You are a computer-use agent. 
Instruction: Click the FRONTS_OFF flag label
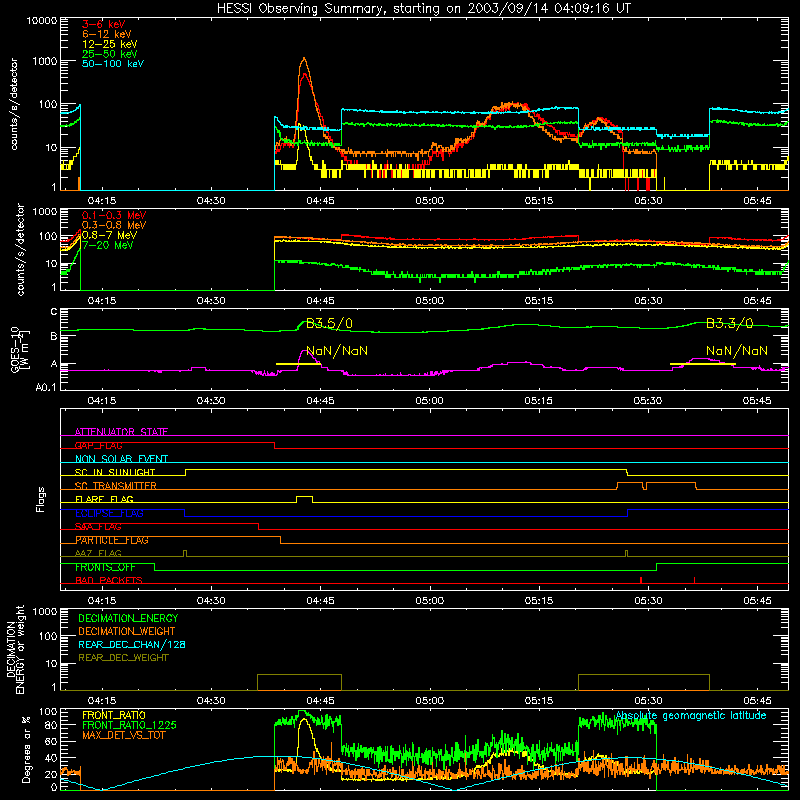click(x=105, y=567)
